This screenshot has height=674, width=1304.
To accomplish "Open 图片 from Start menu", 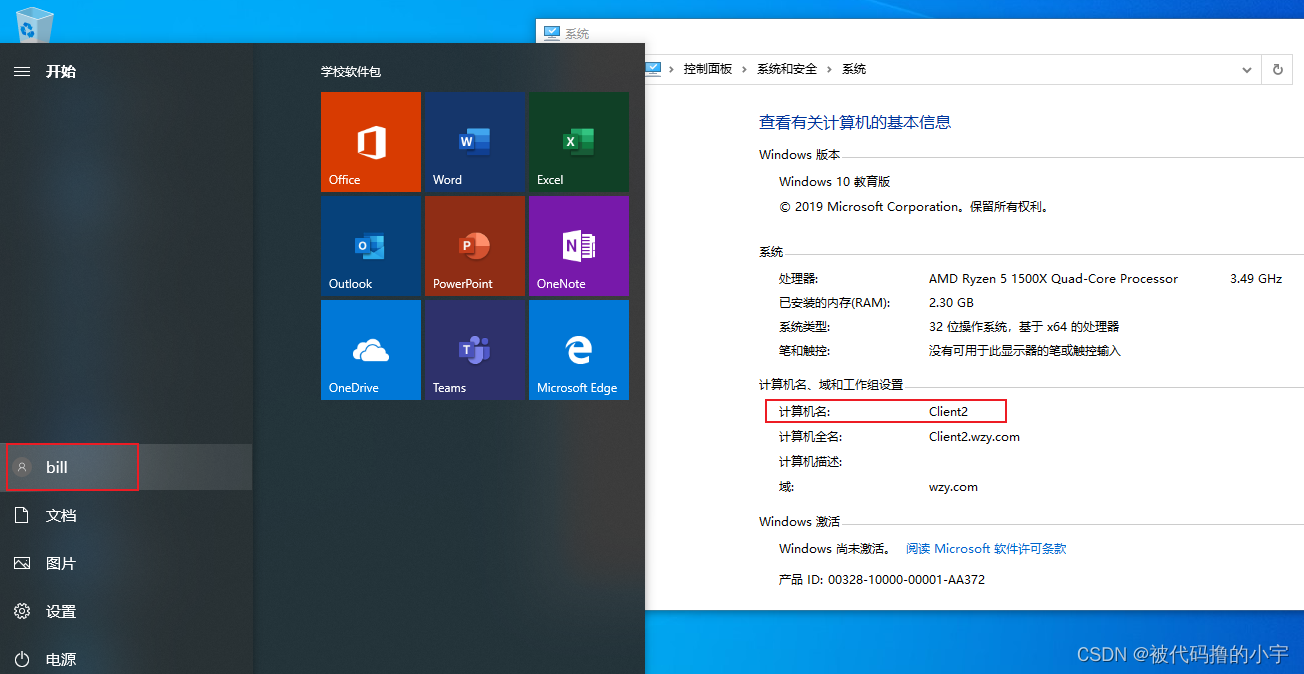I will [x=126, y=563].
